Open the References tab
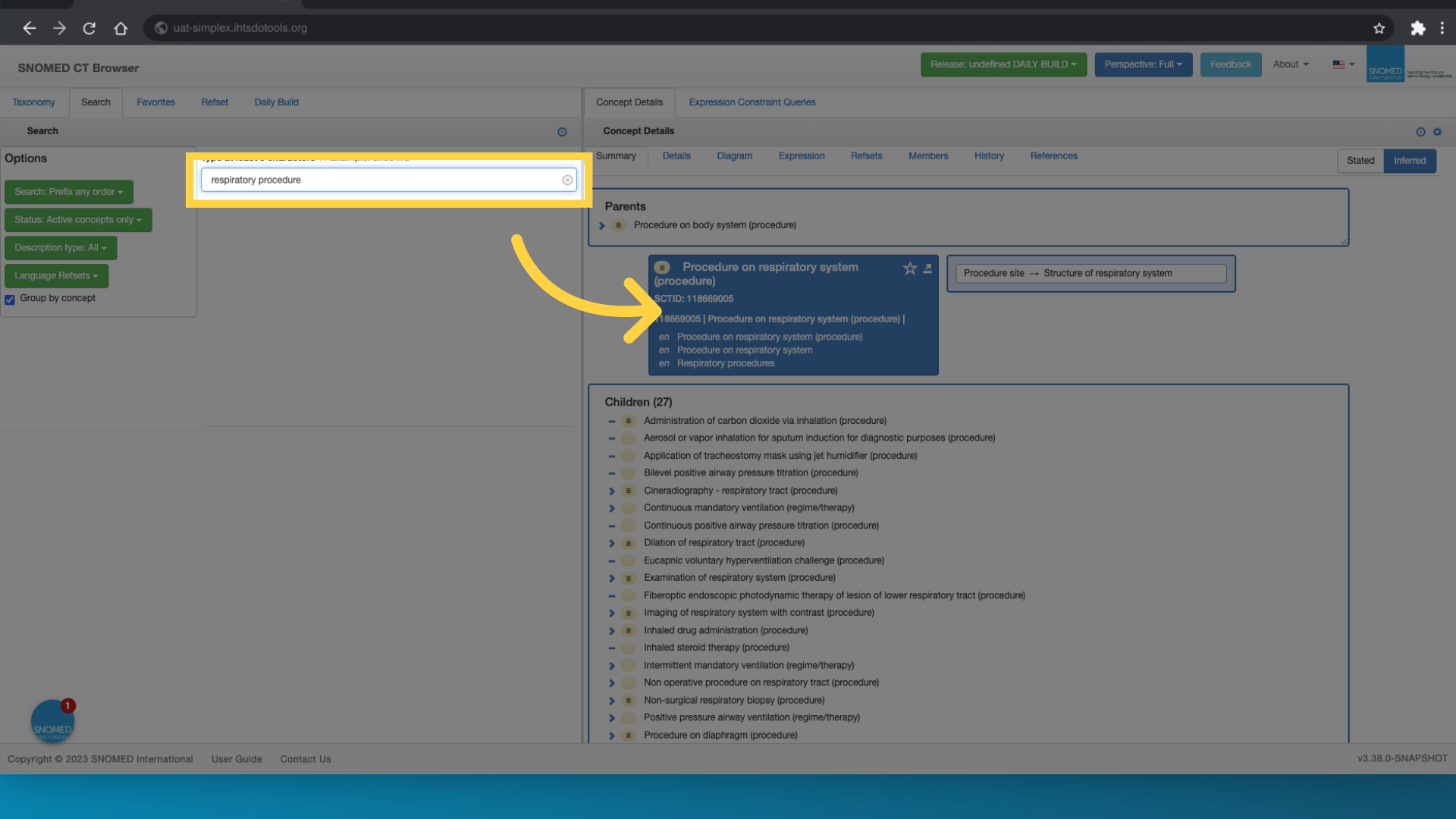The height and width of the screenshot is (819, 1456). (x=1053, y=156)
